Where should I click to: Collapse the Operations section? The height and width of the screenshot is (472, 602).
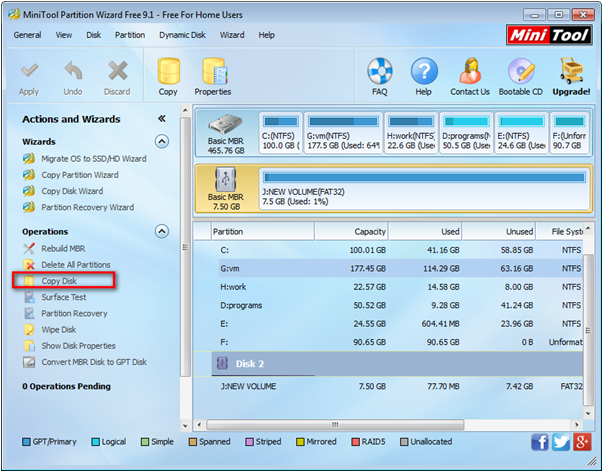click(x=162, y=231)
